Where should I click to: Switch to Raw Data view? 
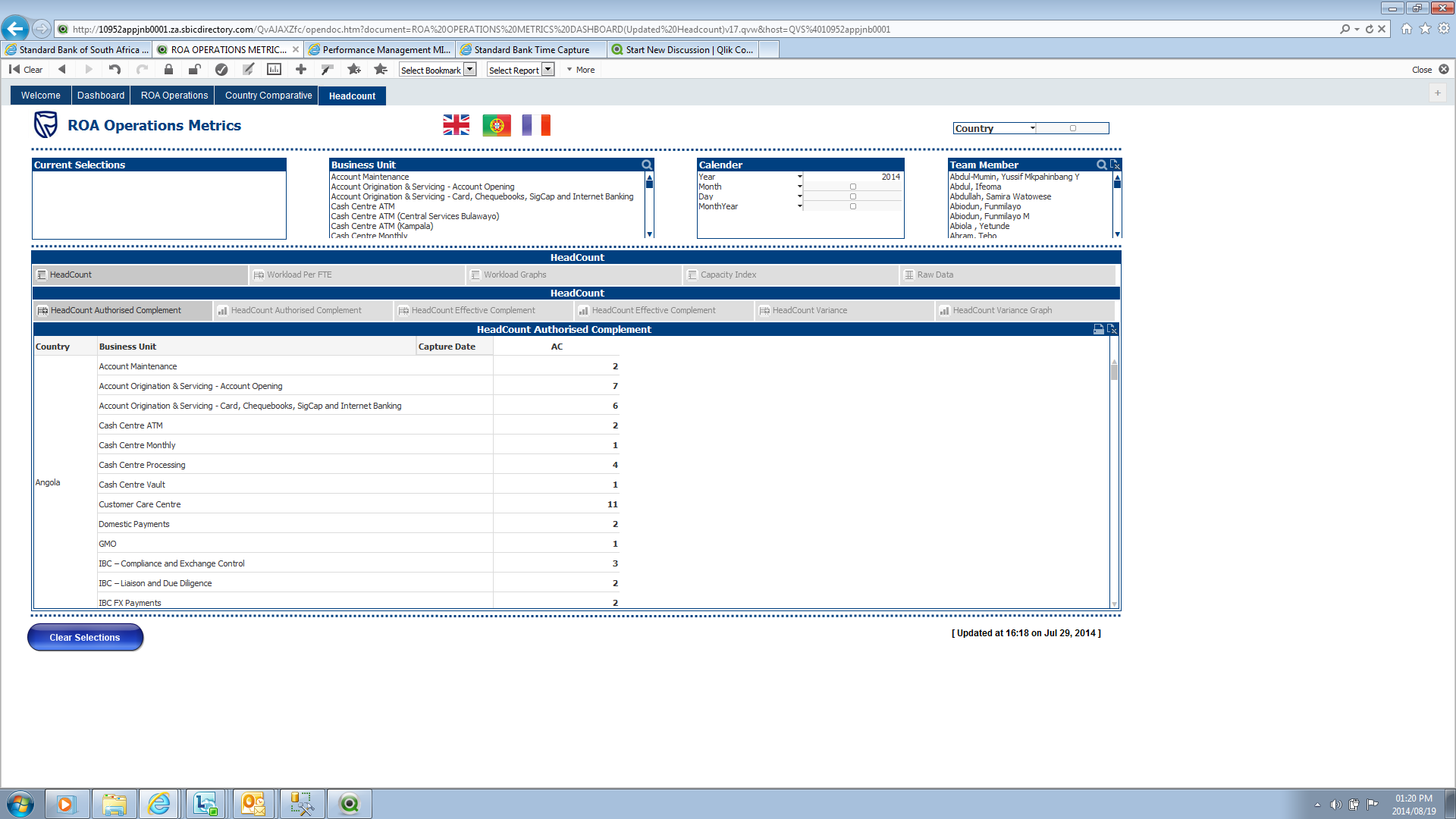(x=1008, y=275)
